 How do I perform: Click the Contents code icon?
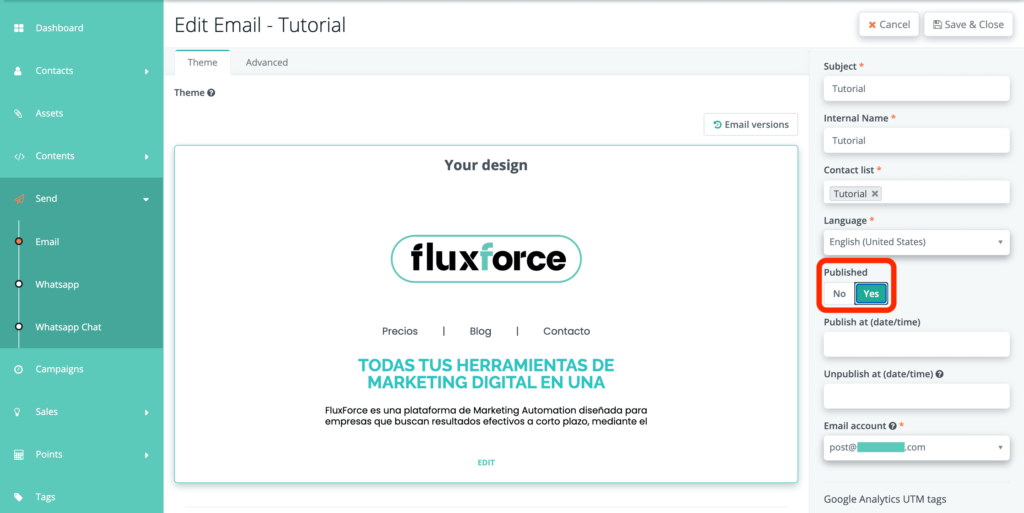[x=19, y=156]
